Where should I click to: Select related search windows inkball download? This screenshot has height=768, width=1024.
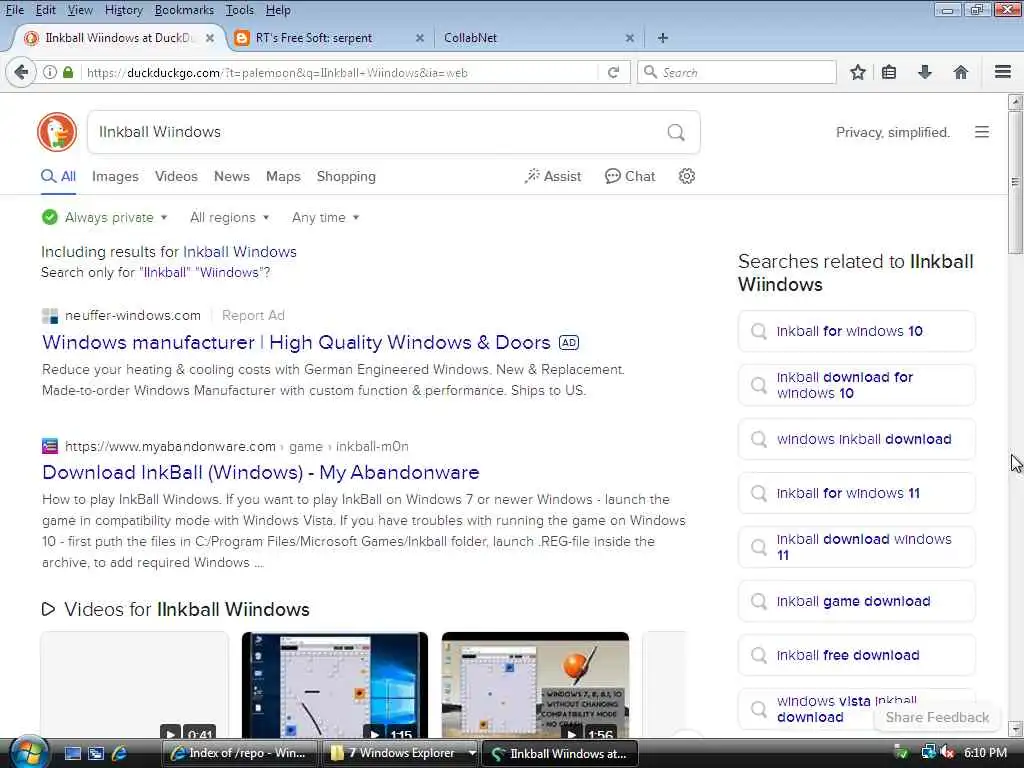tap(856, 439)
